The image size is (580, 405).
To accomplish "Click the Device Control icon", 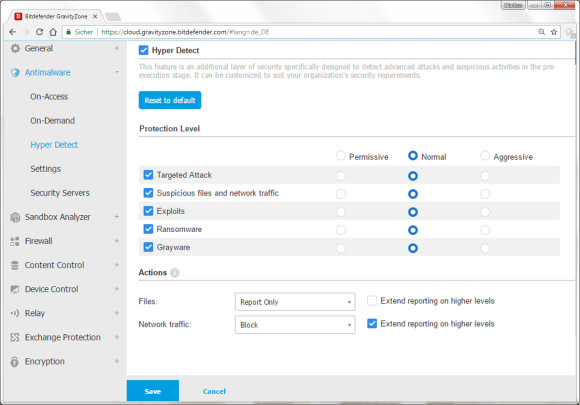I will coord(15,289).
